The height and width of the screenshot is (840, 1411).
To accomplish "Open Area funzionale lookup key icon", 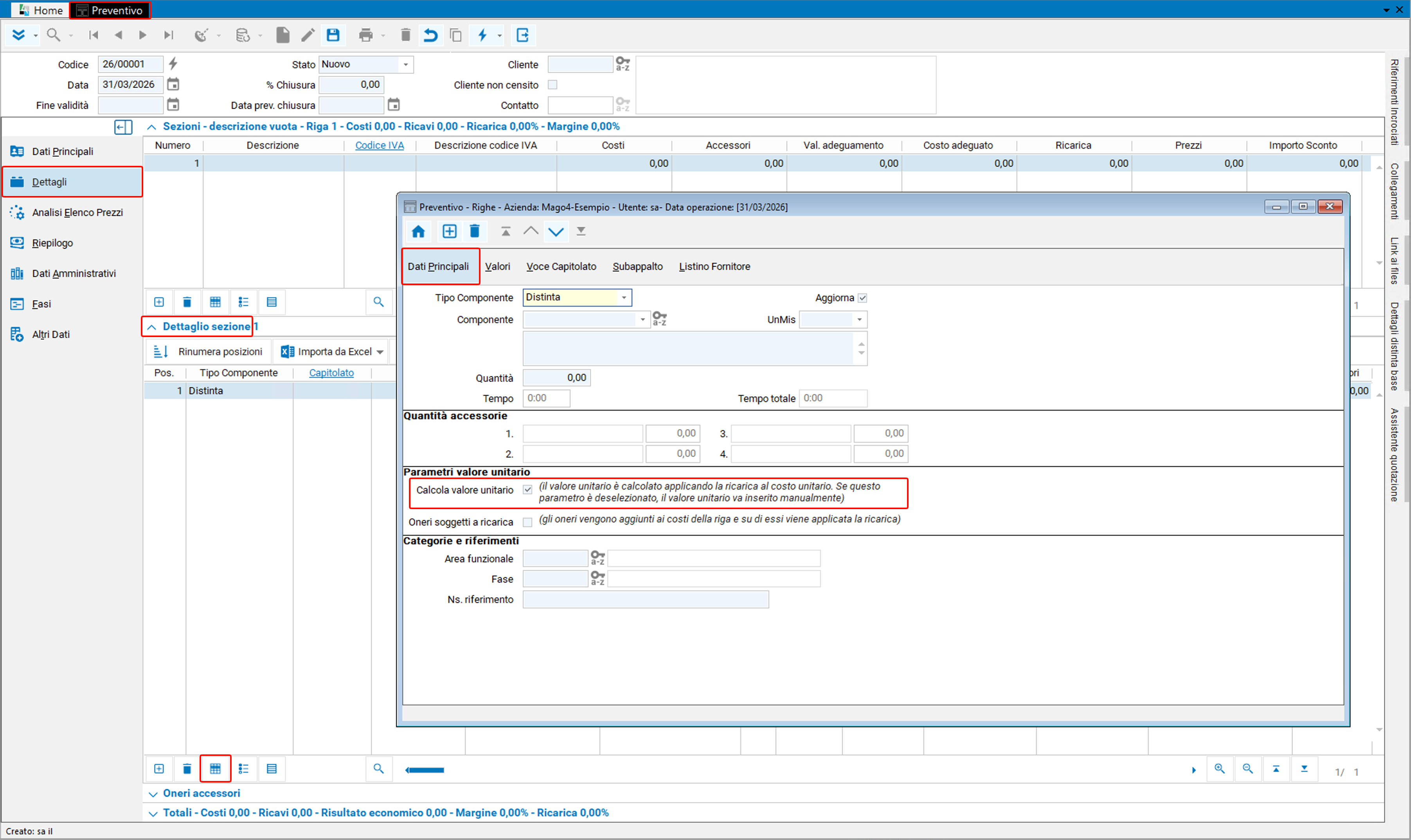I will tap(598, 558).
